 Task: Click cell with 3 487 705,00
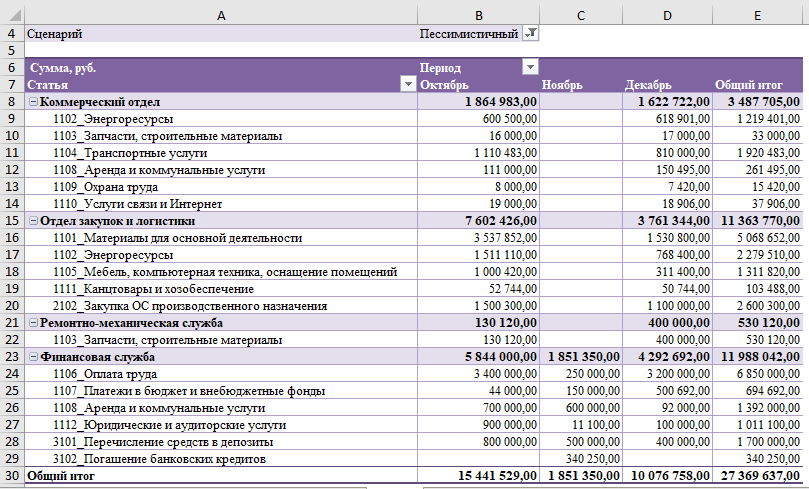757,102
